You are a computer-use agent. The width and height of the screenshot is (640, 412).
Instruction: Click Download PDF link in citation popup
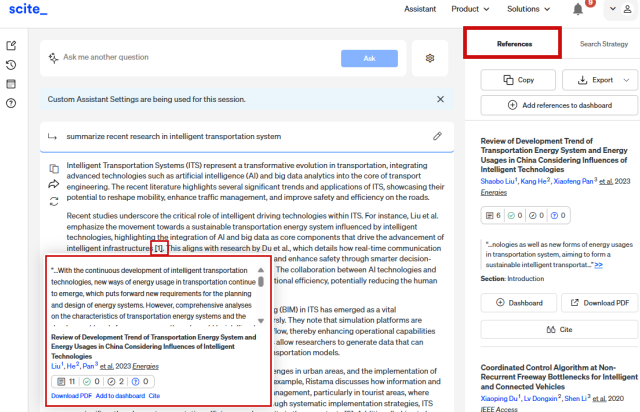pos(71,396)
